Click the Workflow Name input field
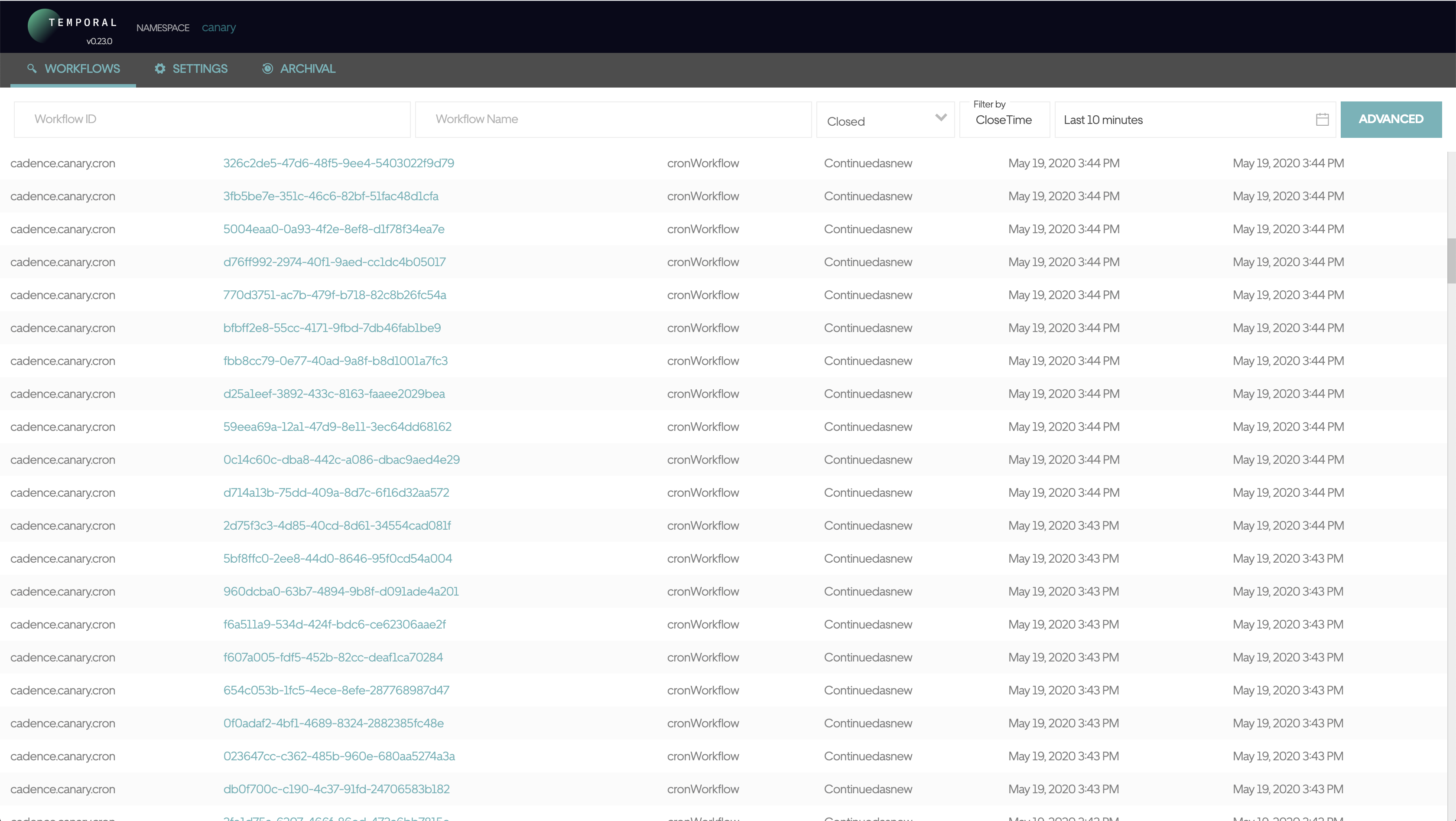The width and height of the screenshot is (1456, 821). [x=613, y=119]
